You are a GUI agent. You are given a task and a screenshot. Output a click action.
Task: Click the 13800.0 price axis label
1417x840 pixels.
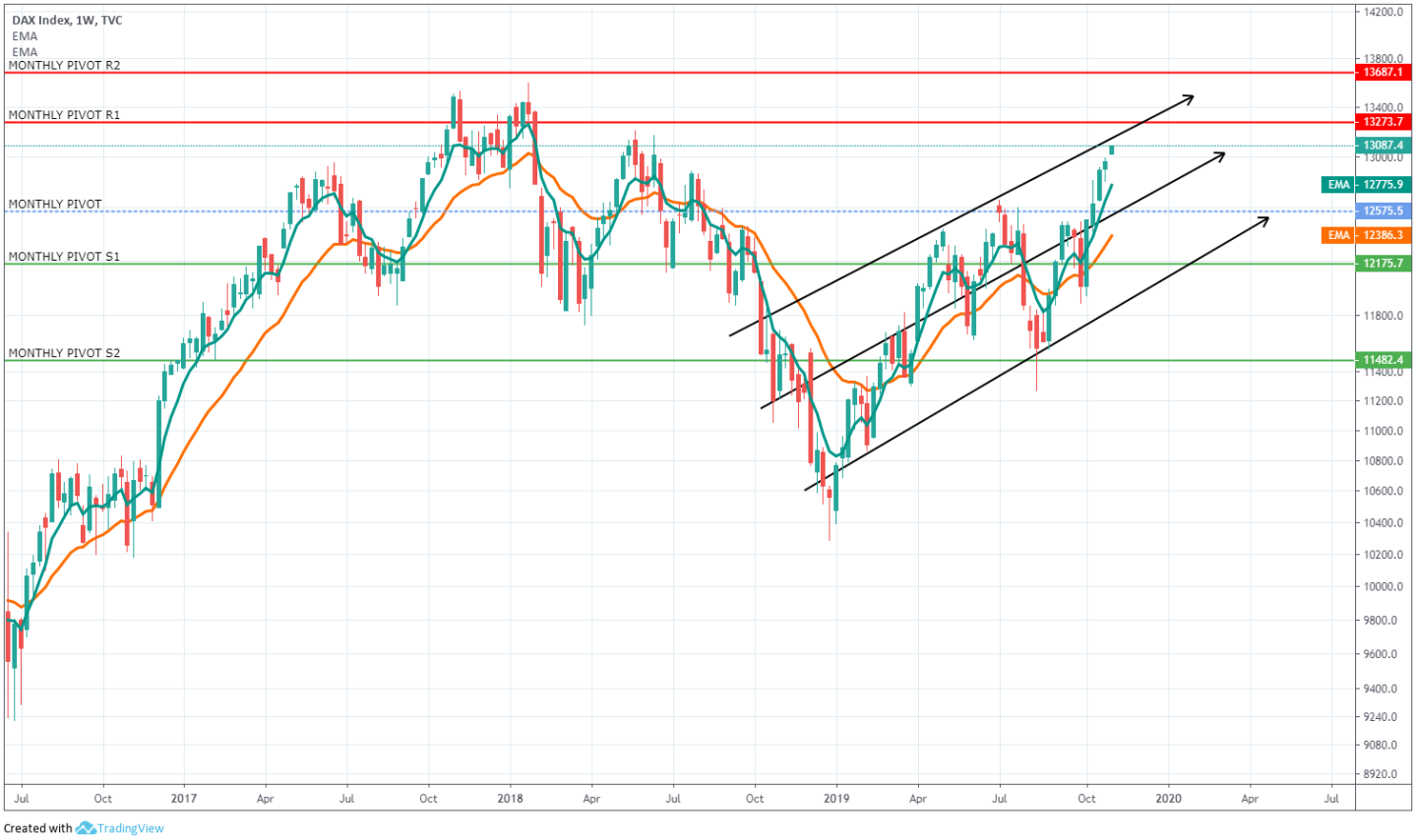1384,59
